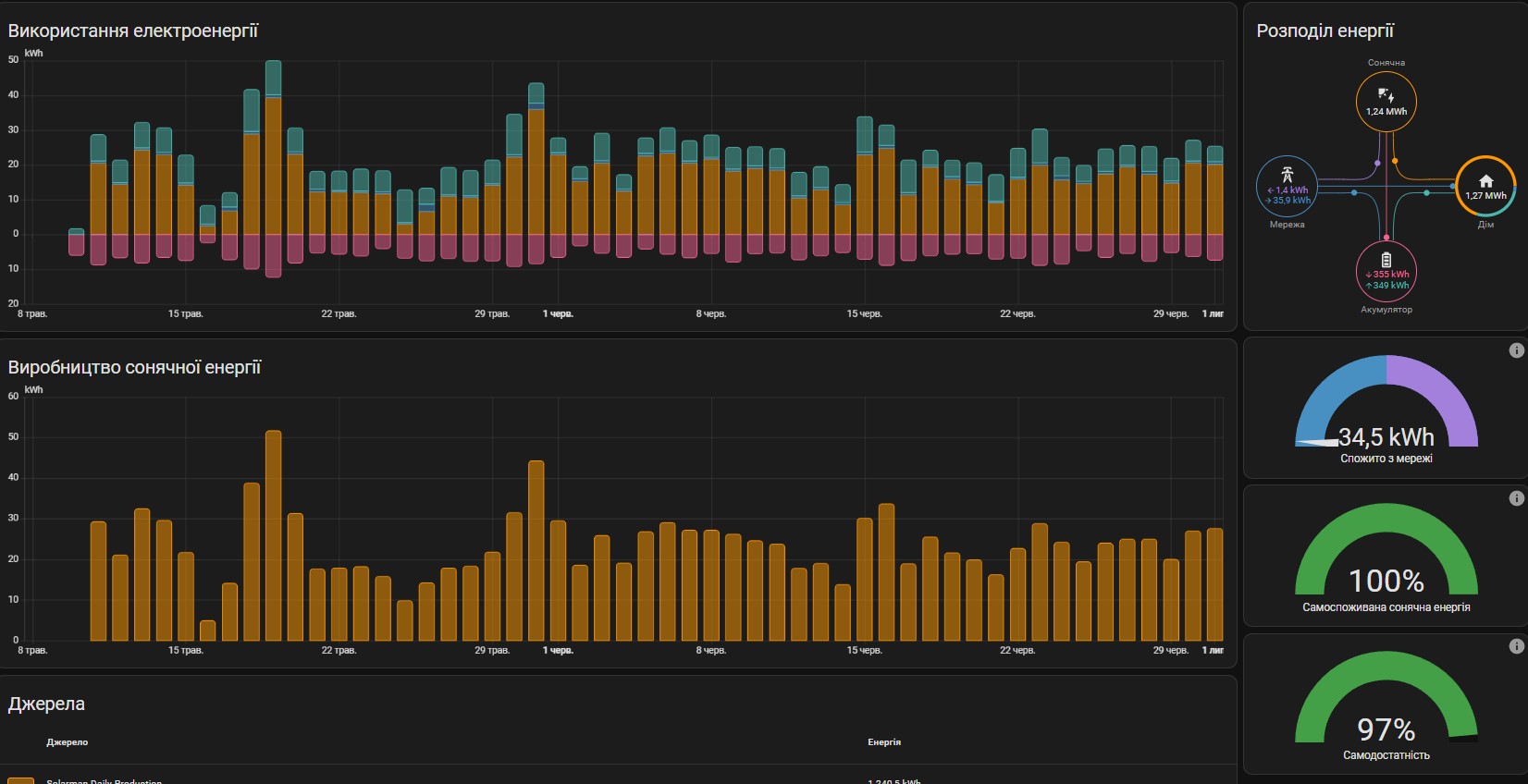Open info icon for grid consumption gauge
Image resolution: width=1528 pixels, height=784 pixels.
click(x=1516, y=350)
